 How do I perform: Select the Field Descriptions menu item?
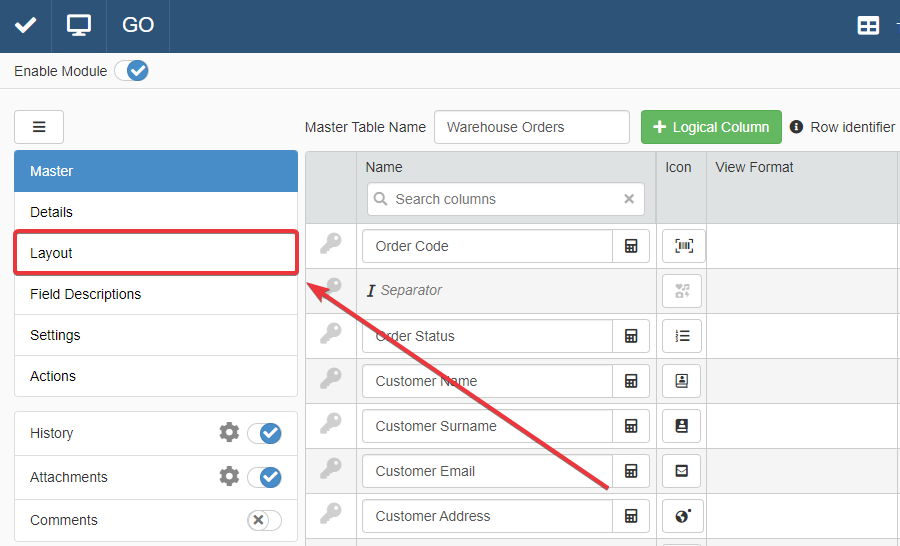tap(156, 294)
